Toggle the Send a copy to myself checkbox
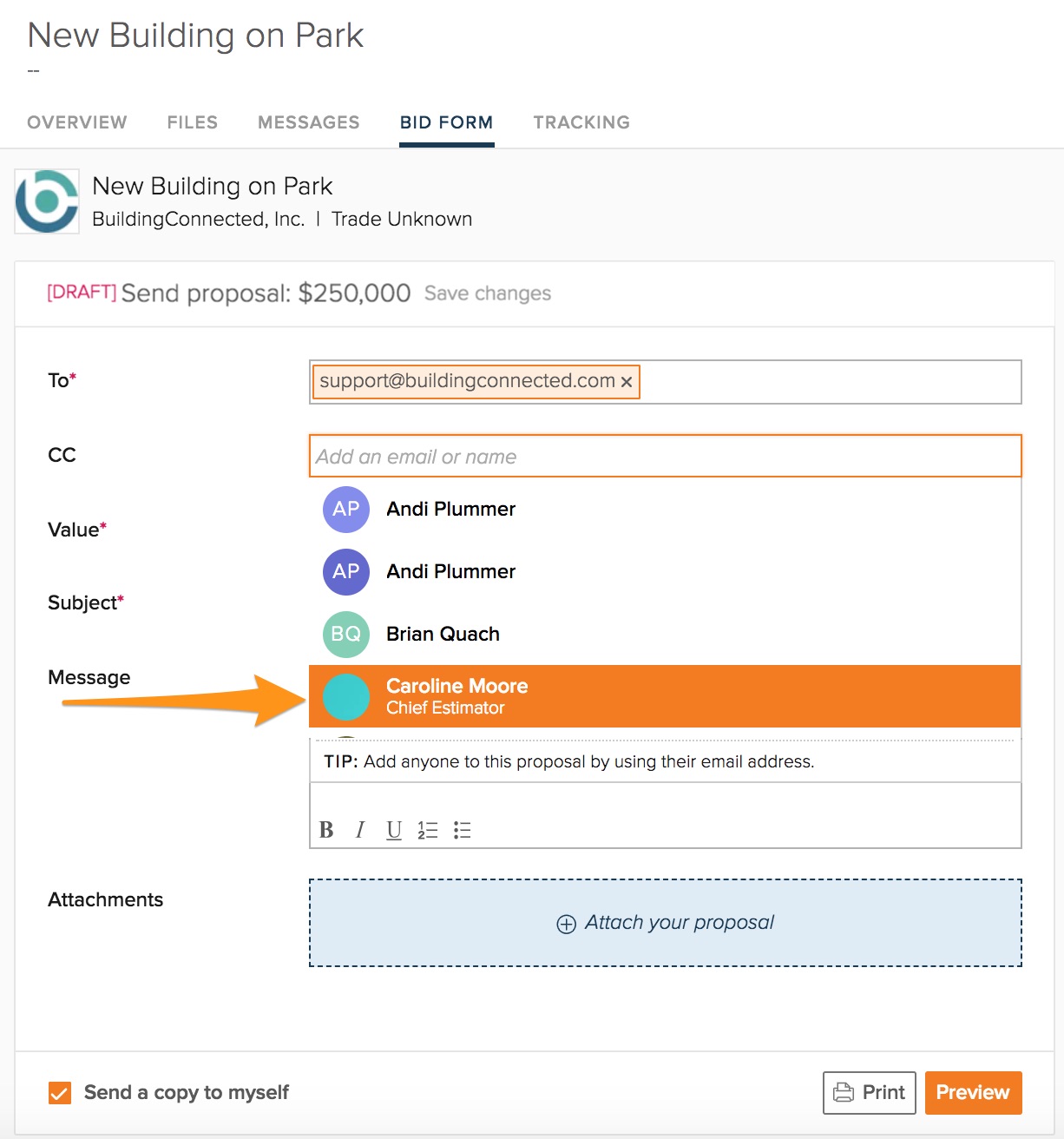 tap(60, 1093)
